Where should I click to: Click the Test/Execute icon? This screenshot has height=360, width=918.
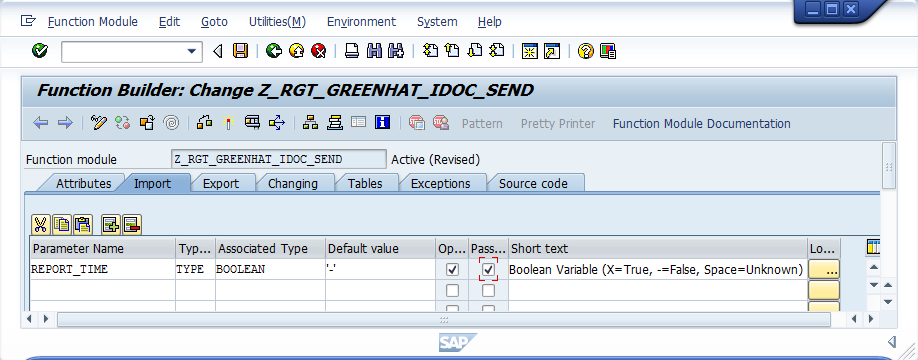click(x=252, y=122)
